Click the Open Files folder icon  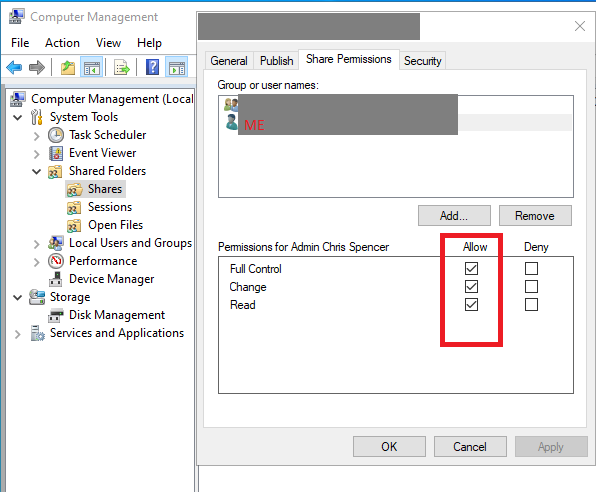point(74,225)
